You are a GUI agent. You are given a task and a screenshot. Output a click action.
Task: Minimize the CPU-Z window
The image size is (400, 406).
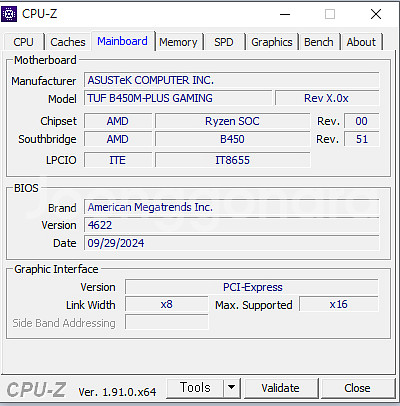click(x=285, y=14)
